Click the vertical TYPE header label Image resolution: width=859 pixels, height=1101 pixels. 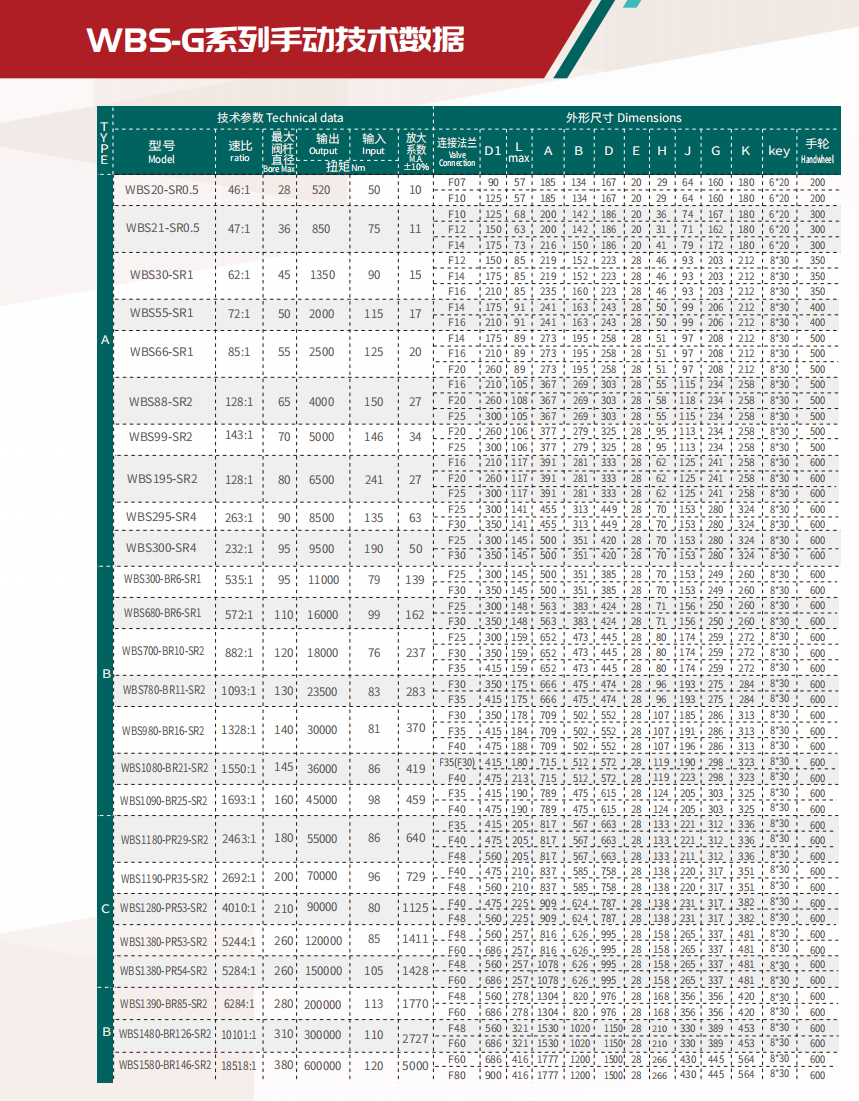tap(105, 143)
